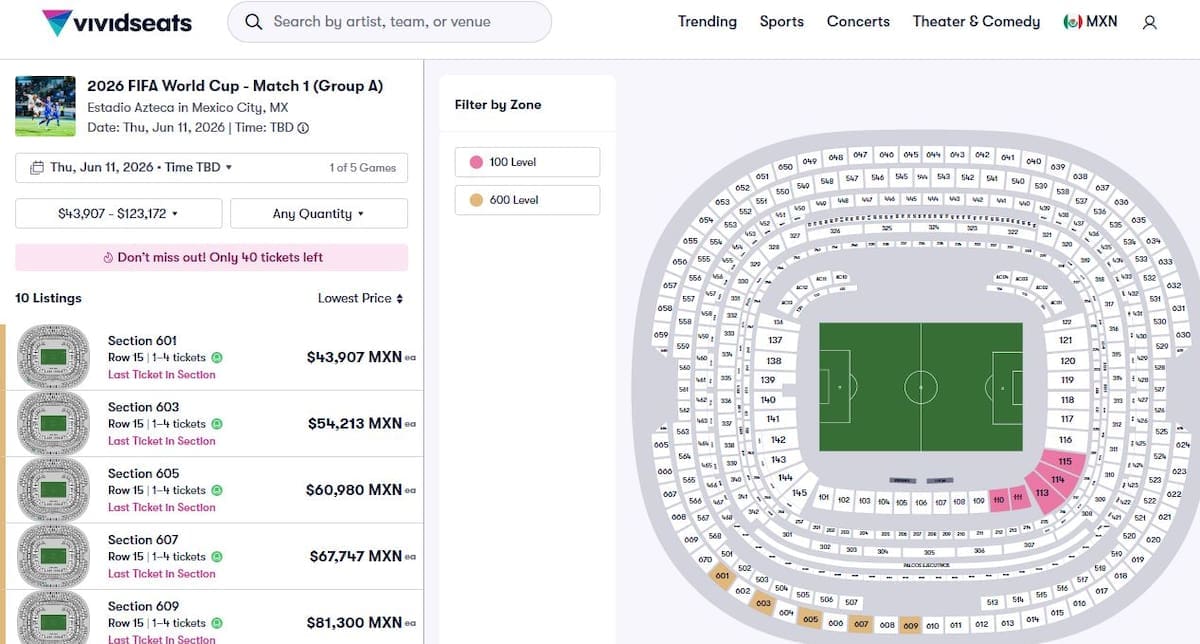The image size is (1200, 644).
Task: Toggle the 600 Level zone filter
Action: tap(527, 200)
